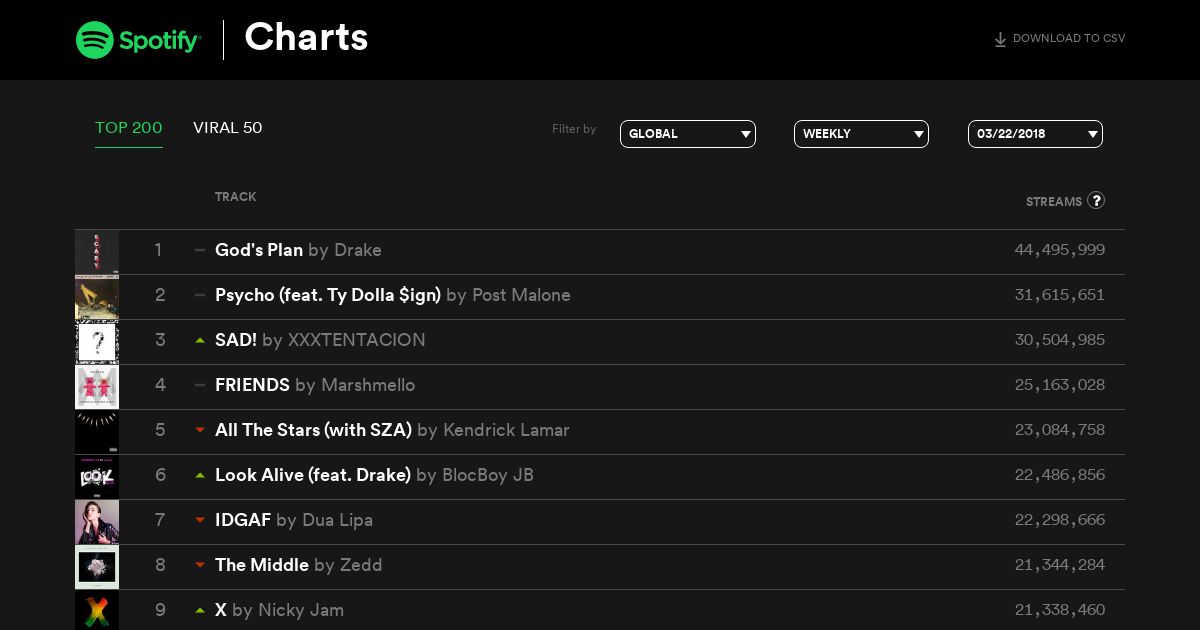Click the Download to CSV link

point(1069,39)
